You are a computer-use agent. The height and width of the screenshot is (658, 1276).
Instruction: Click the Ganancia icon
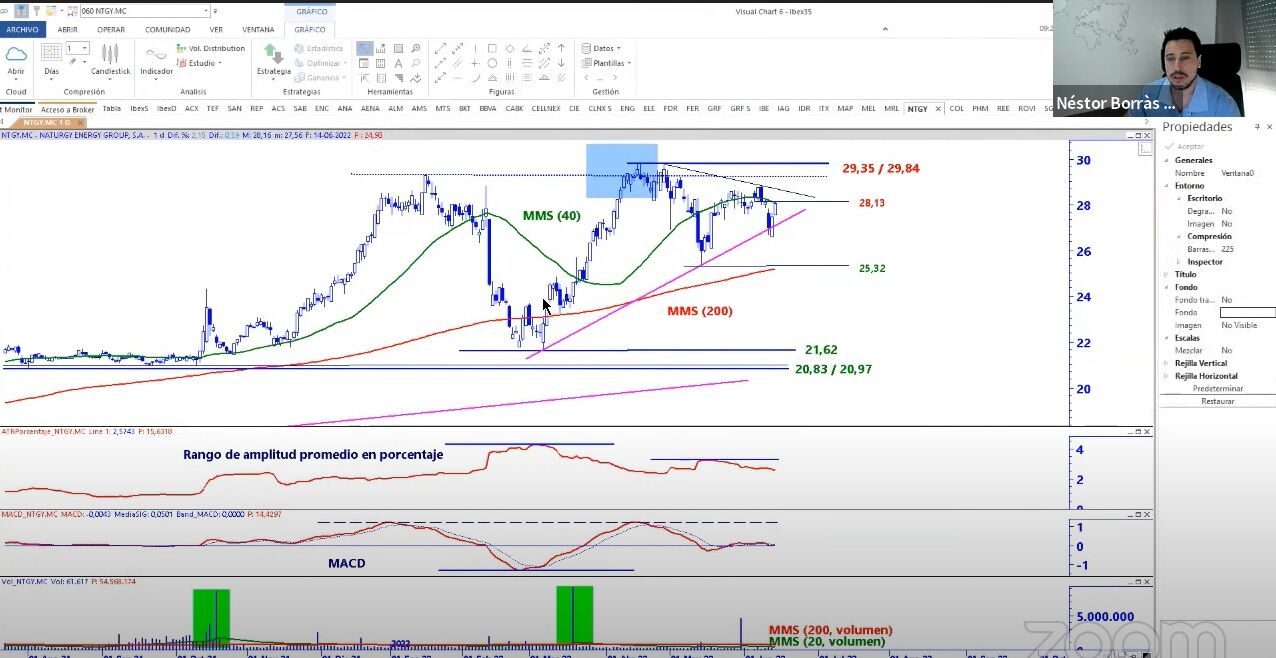pos(318,77)
